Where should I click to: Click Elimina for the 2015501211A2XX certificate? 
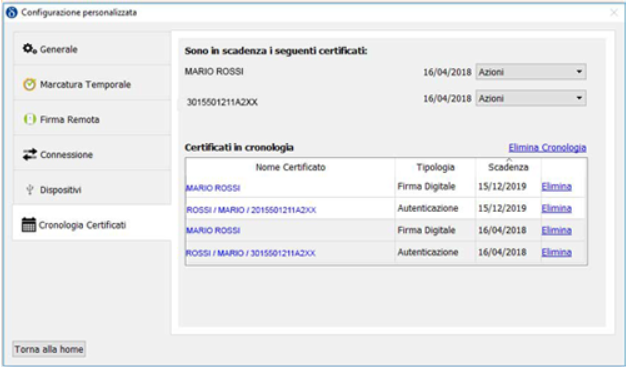click(x=556, y=208)
